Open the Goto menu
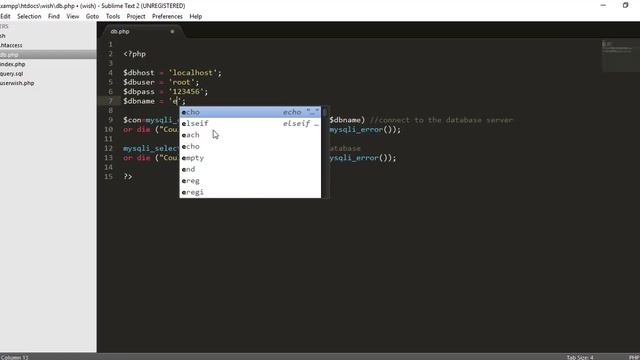640x360 pixels. click(x=92, y=16)
